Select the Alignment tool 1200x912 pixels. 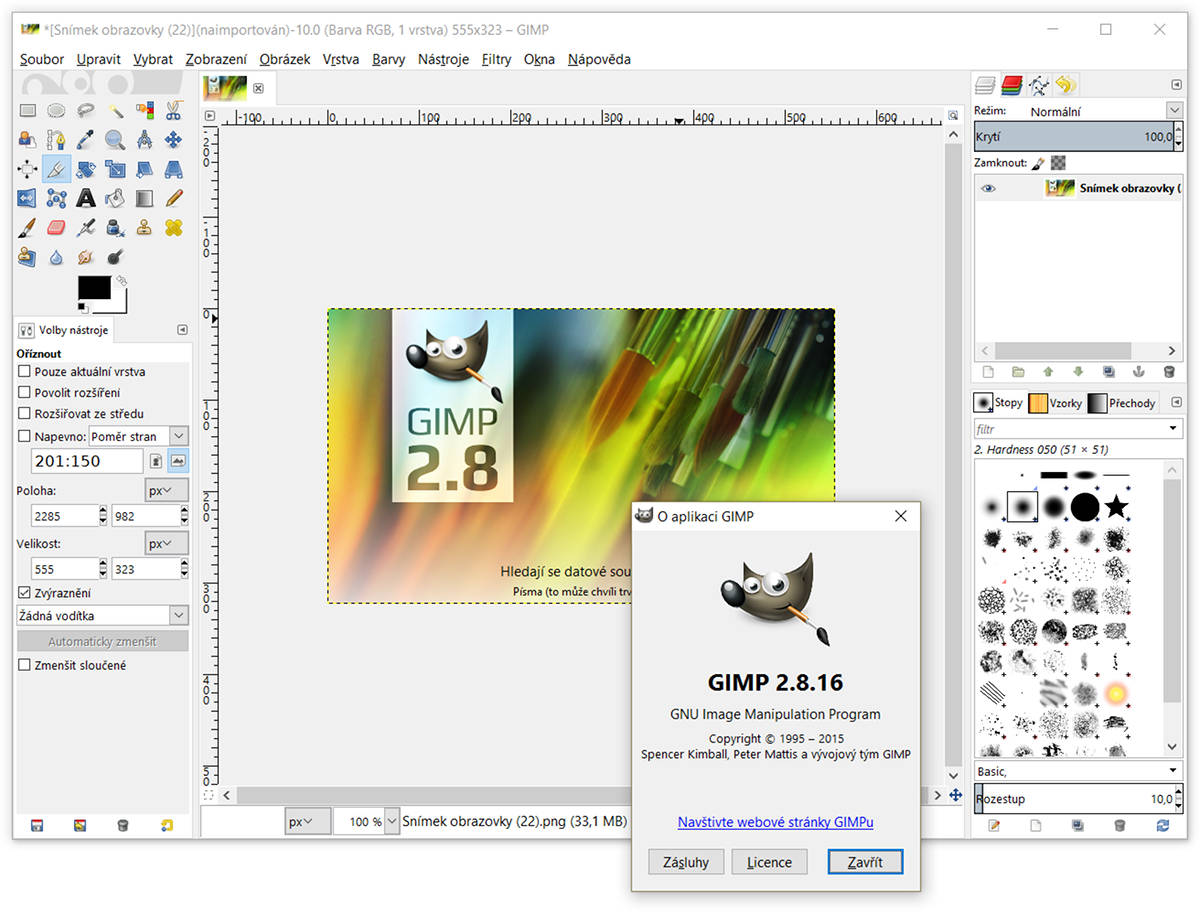click(x=27, y=169)
